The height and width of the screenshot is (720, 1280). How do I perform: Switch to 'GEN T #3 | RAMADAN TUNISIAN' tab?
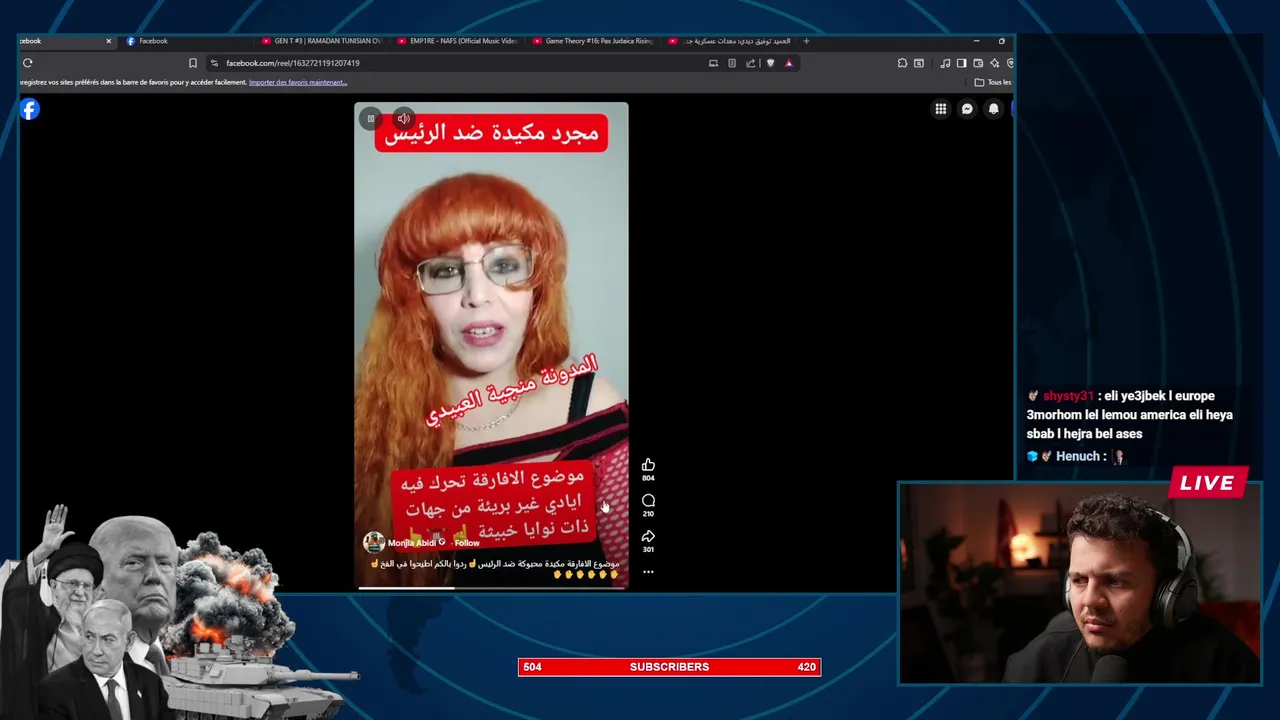(x=320, y=41)
